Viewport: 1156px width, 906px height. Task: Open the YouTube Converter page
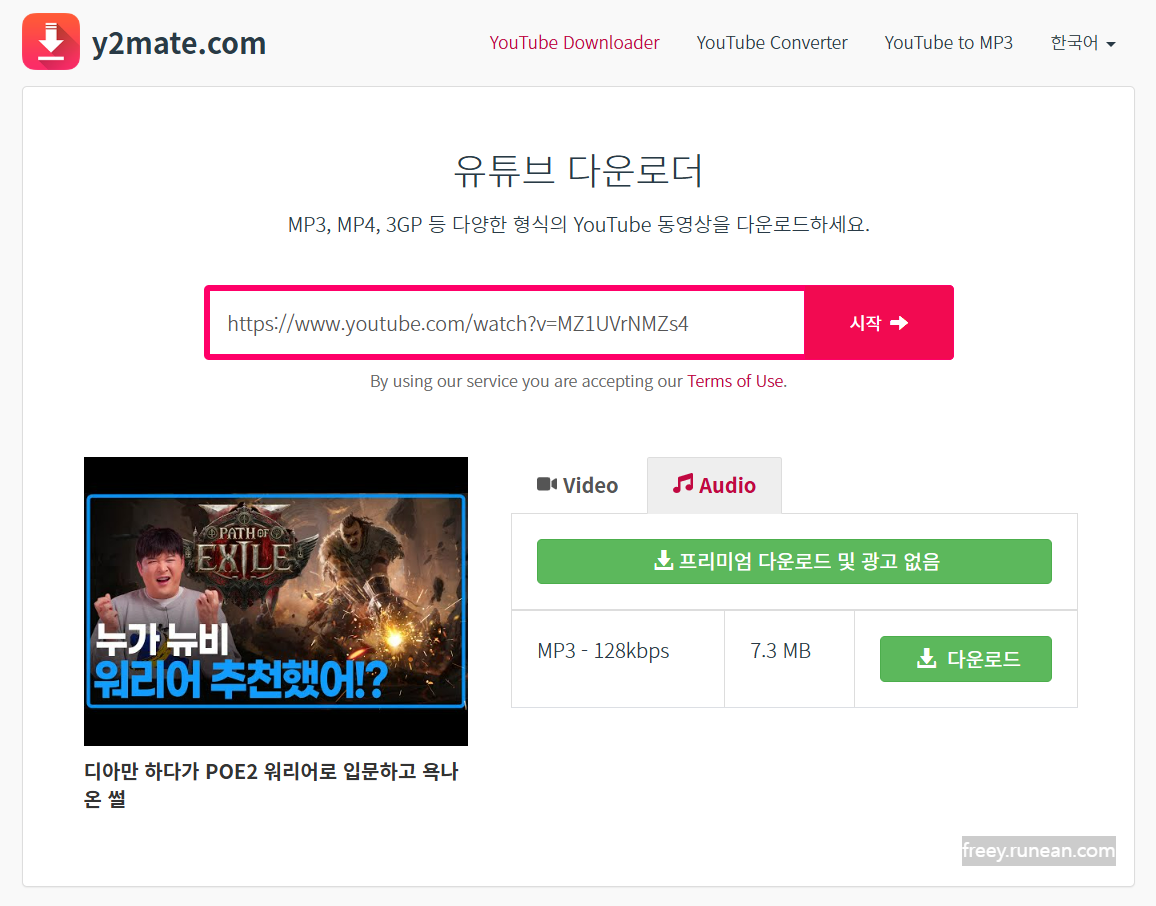771,43
